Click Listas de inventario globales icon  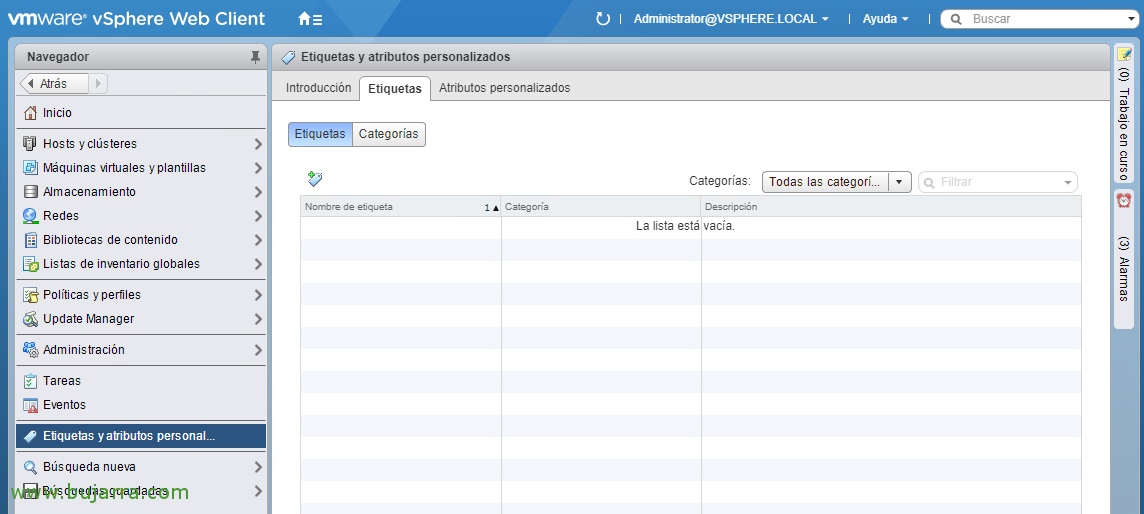pos(30,264)
